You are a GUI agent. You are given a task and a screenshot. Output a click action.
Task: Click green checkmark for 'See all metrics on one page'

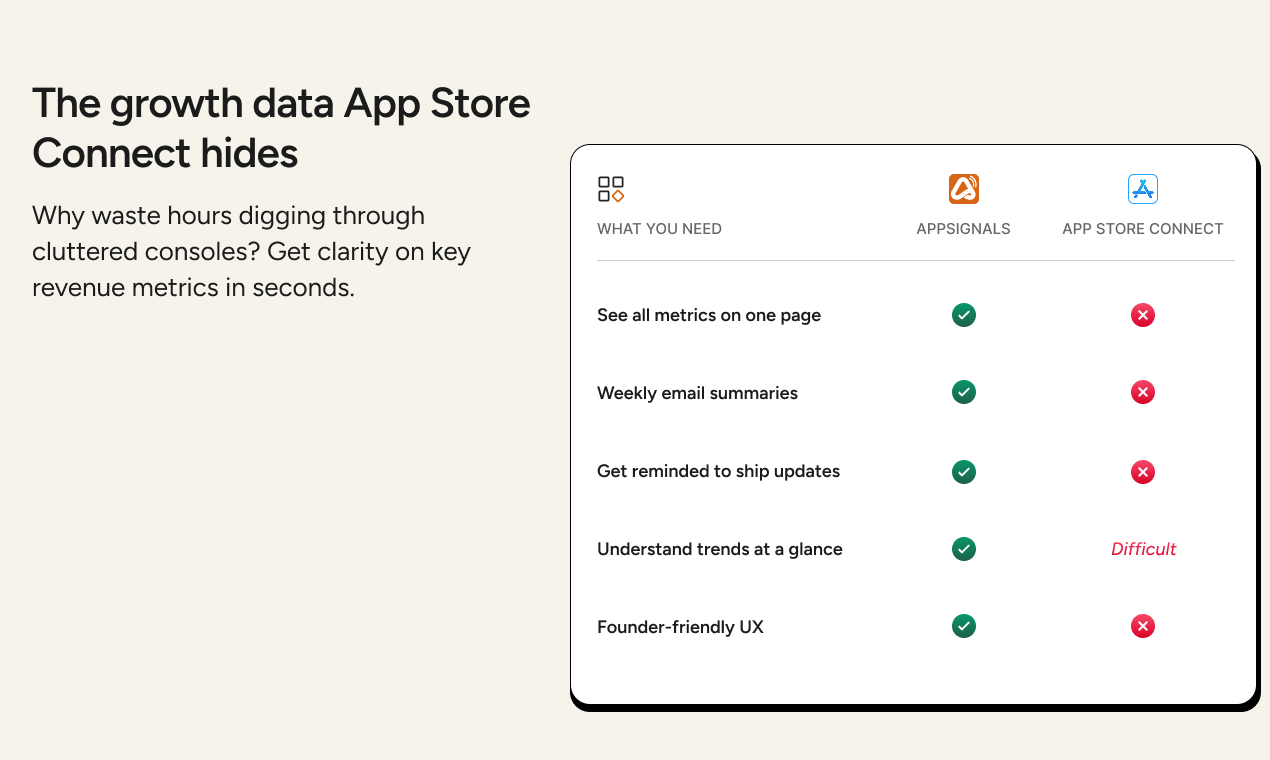964,315
